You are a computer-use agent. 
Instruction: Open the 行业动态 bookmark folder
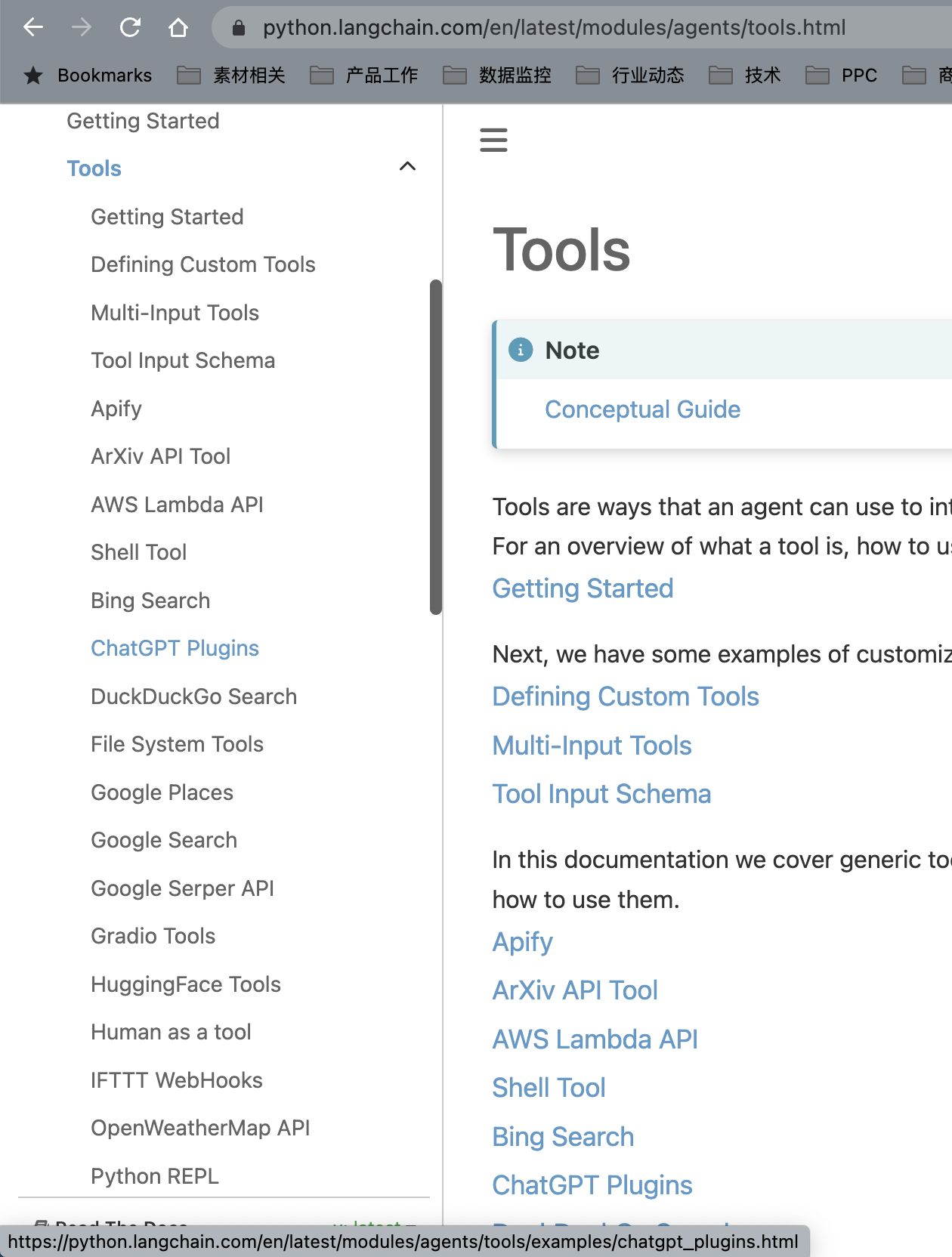tap(630, 76)
